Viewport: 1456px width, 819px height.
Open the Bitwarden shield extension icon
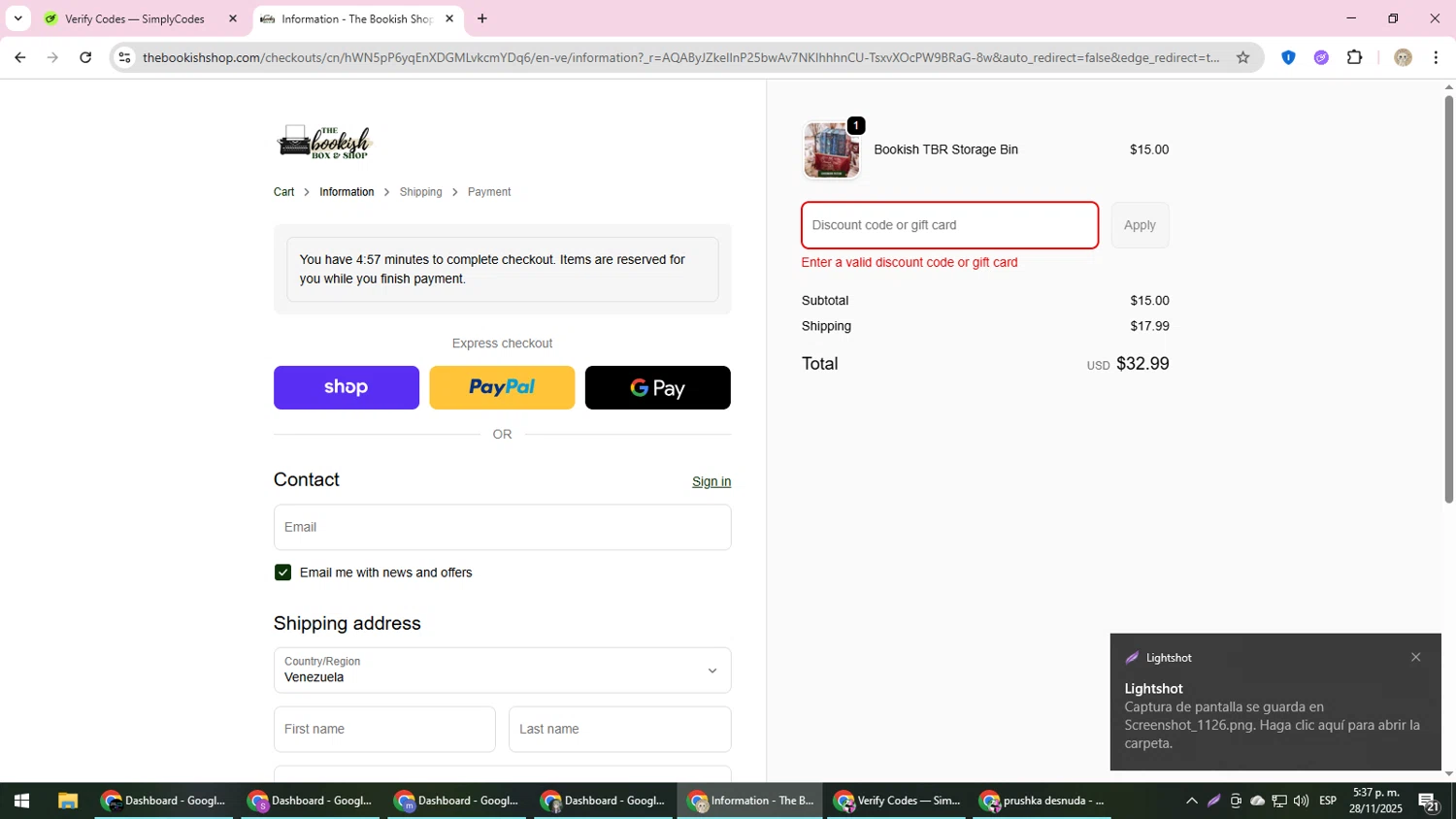[1288, 57]
